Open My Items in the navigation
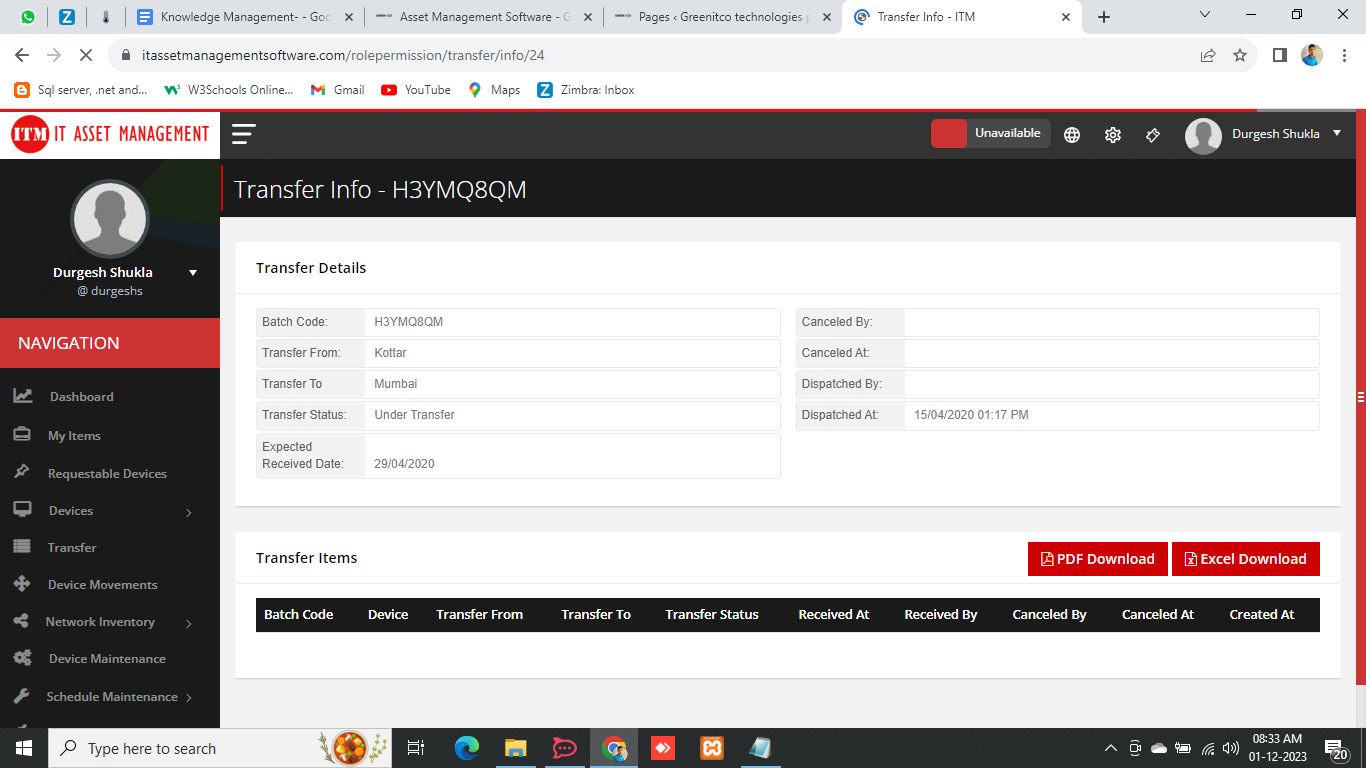The height and width of the screenshot is (768, 1366). (x=74, y=436)
